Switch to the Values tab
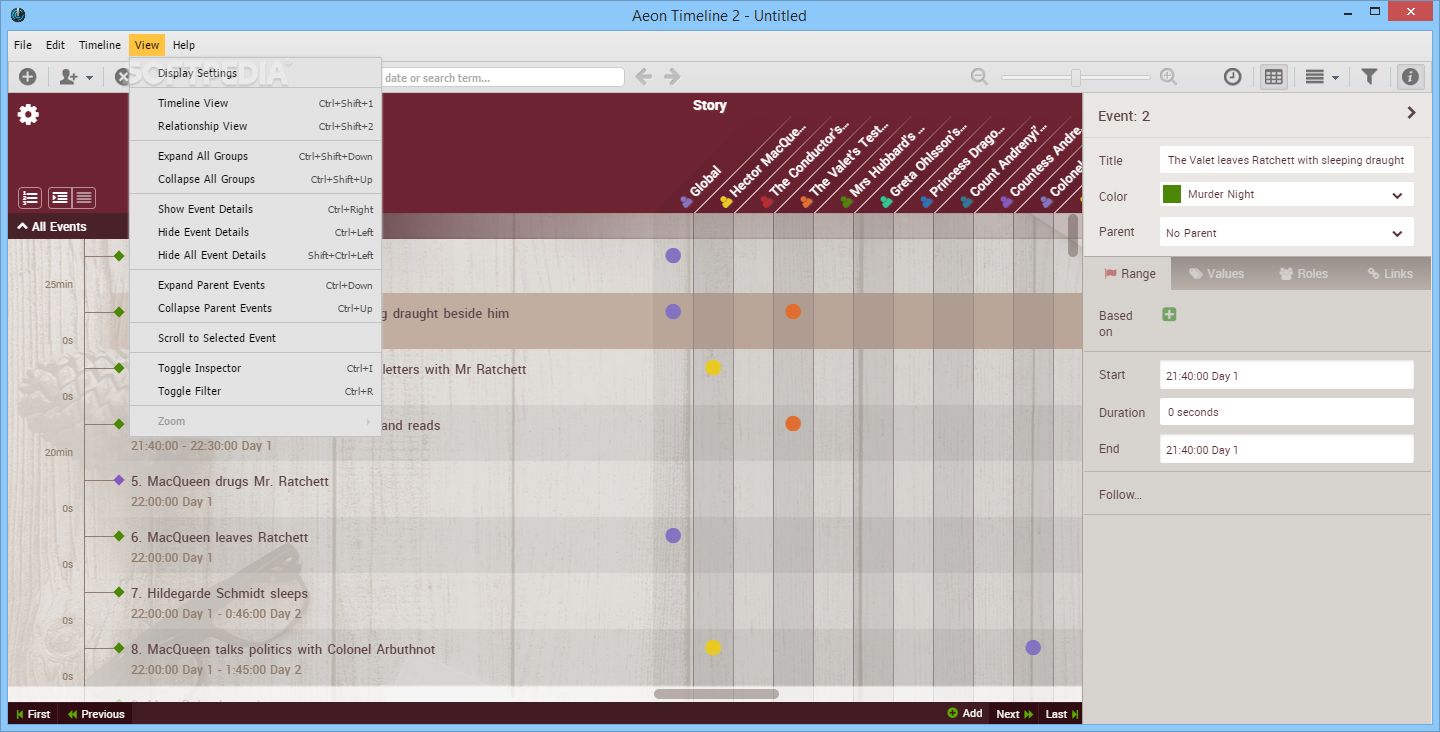Screen dimensions: 1440x732 coord(1215,273)
